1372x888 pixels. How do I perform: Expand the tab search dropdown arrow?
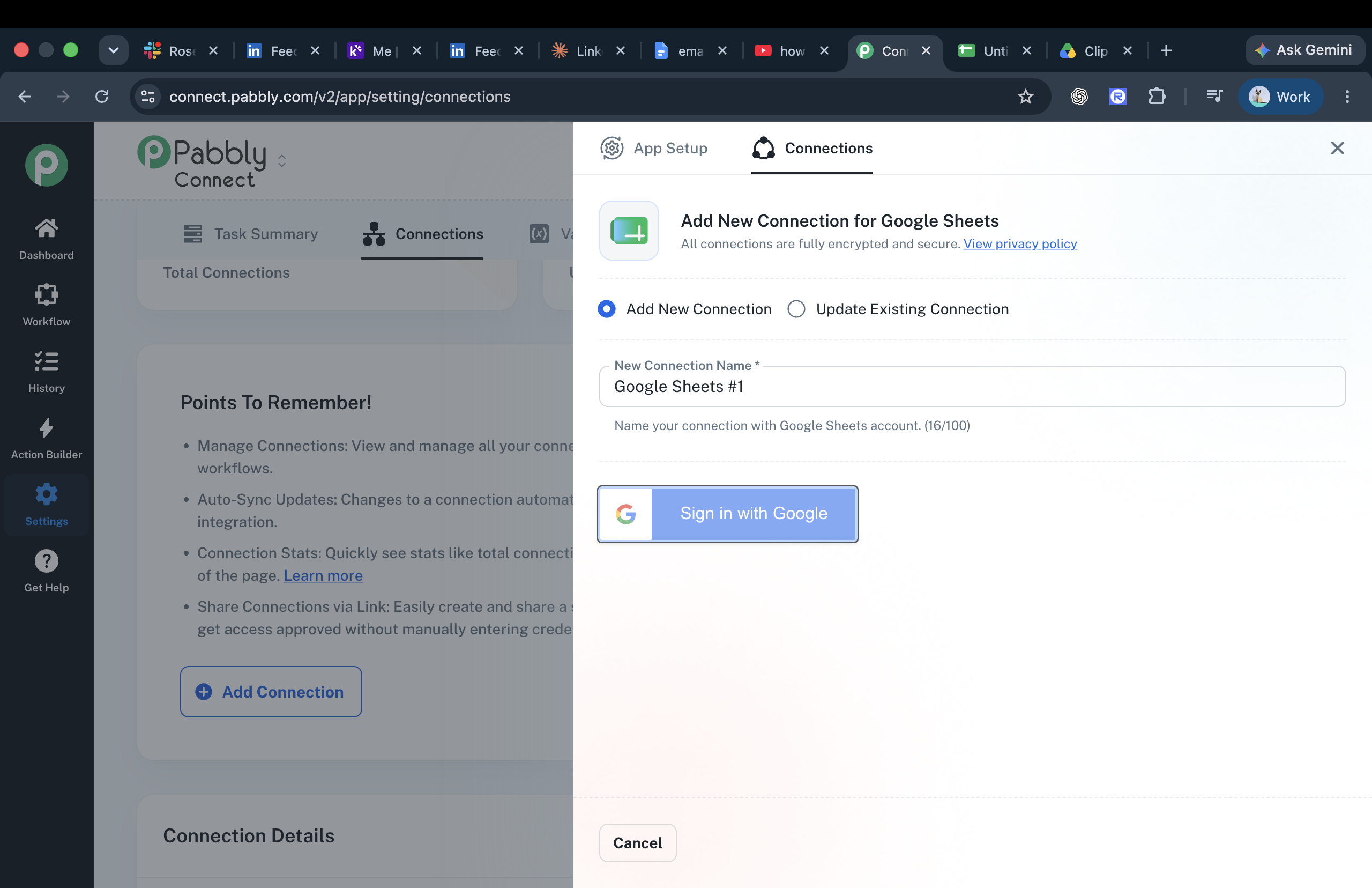pos(114,50)
